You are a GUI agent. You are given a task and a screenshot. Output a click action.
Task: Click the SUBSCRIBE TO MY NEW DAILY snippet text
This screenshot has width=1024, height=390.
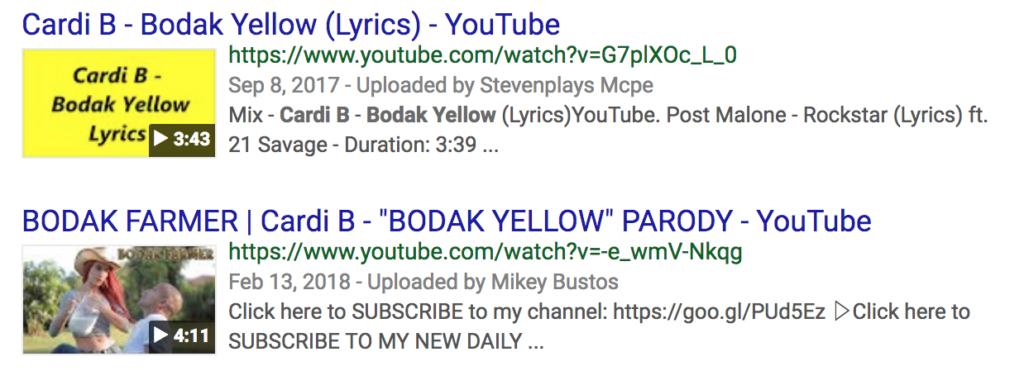pyautogui.click(x=376, y=341)
